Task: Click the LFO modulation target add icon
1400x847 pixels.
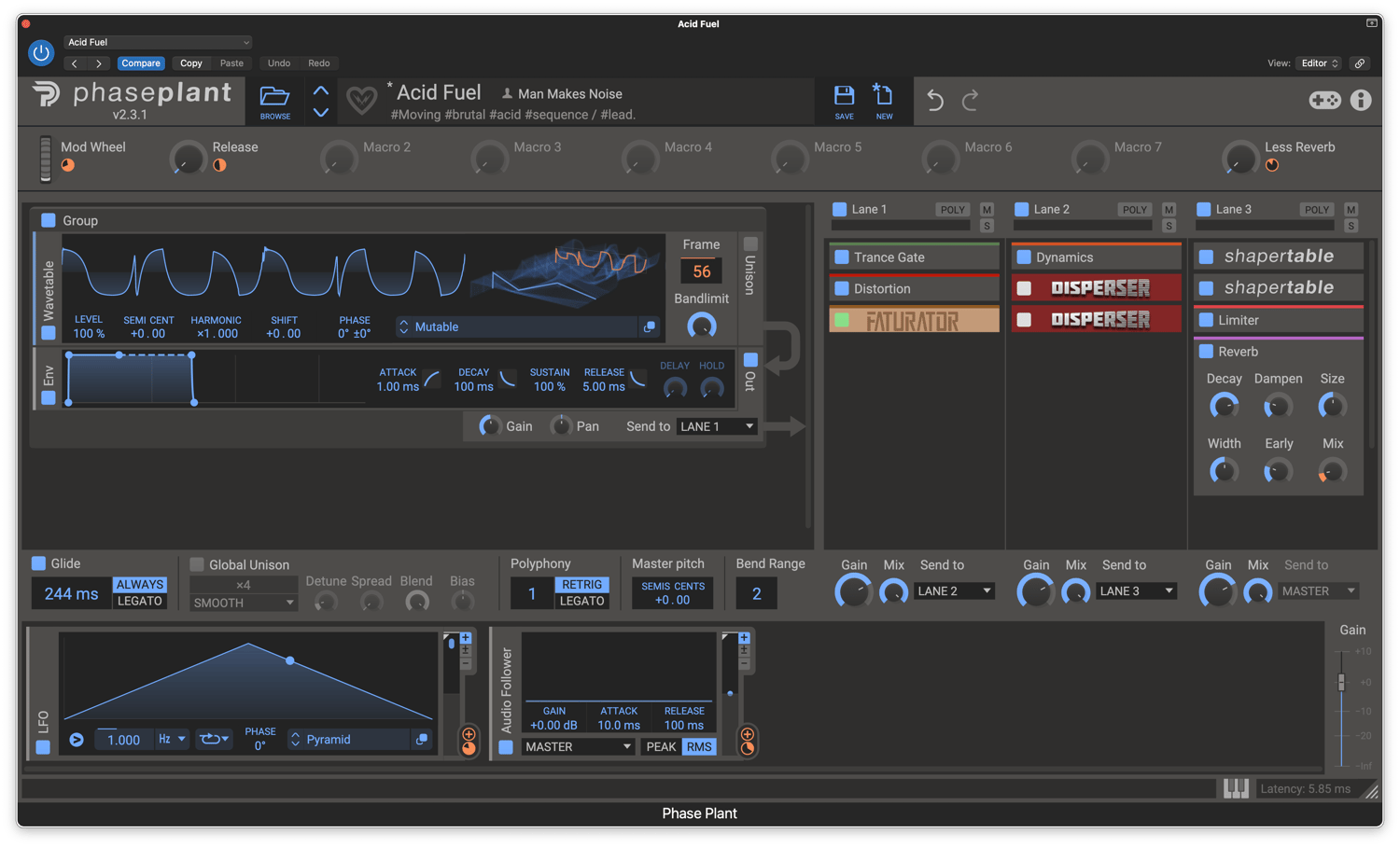Action: tap(469, 734)
